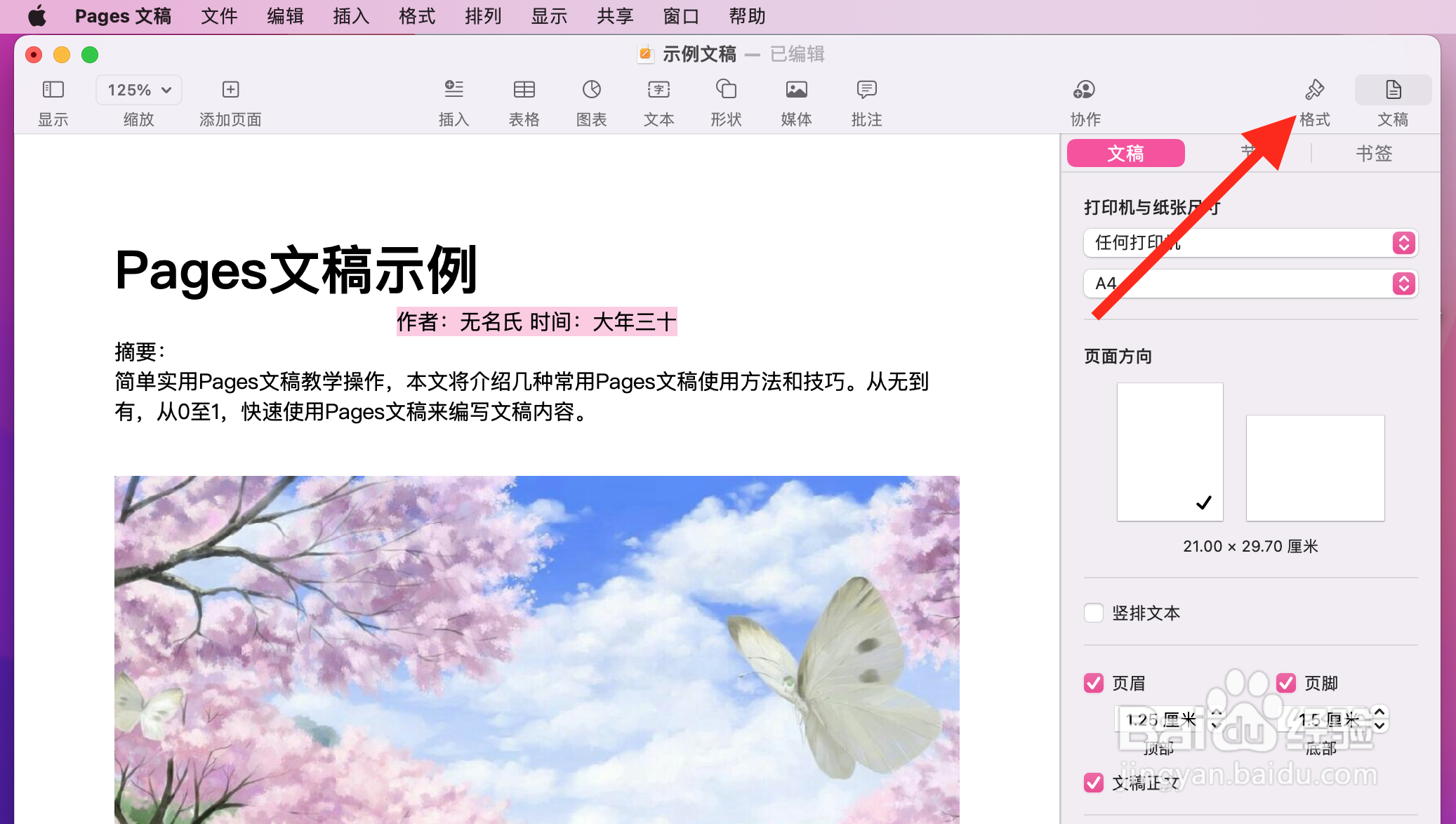This screenshot has height=824, width=1456.
Task: Open the 排列 menu
Action: click(483, 16)
